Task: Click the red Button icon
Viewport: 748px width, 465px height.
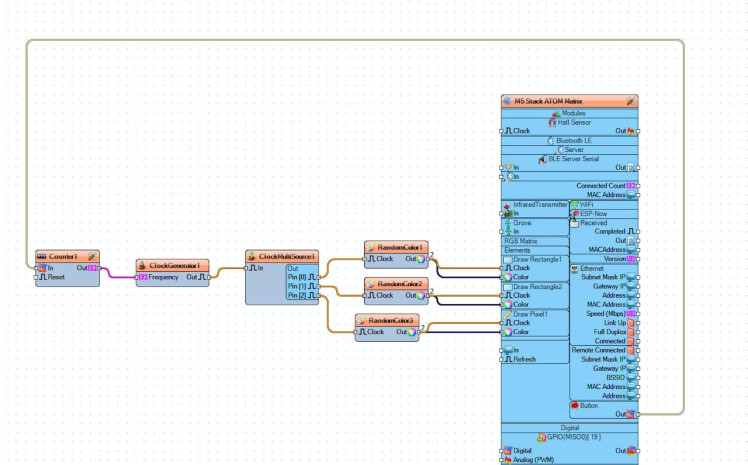Action: click(575, 405)
